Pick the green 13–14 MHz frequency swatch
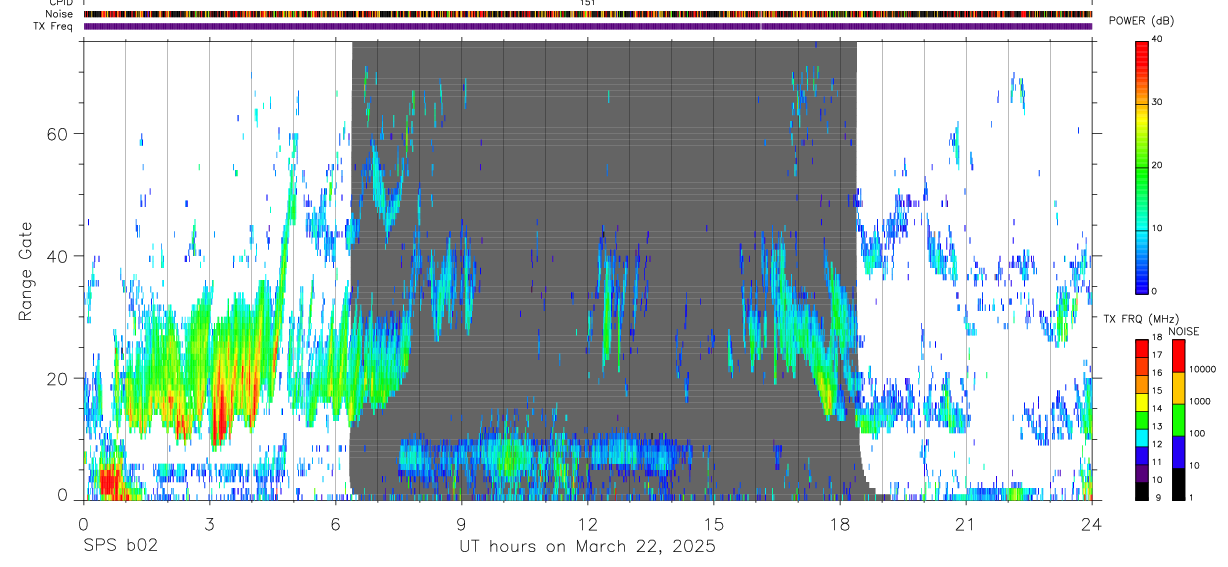The height and width of the screenshot is (567, 1228). tap(1142, 420)
